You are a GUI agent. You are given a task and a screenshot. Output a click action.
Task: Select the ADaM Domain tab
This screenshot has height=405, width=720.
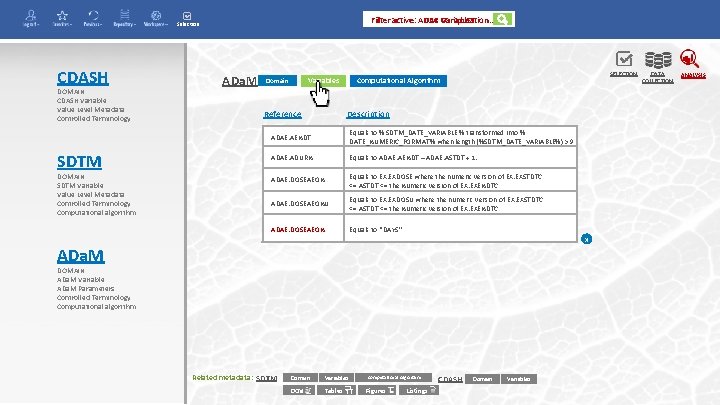pyautogui.click(x=277, y=81)
